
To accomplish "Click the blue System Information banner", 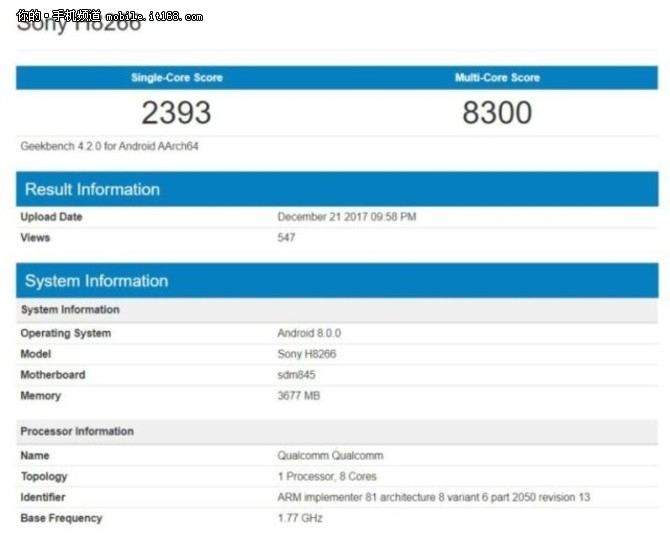I will [96, 281].
